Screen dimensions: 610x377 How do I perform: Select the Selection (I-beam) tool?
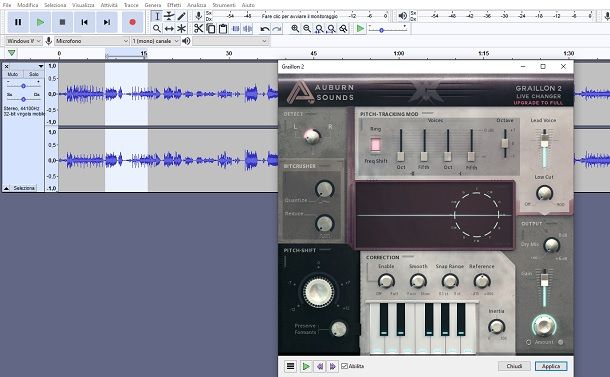pyautogui.click(x=157, y=16)
